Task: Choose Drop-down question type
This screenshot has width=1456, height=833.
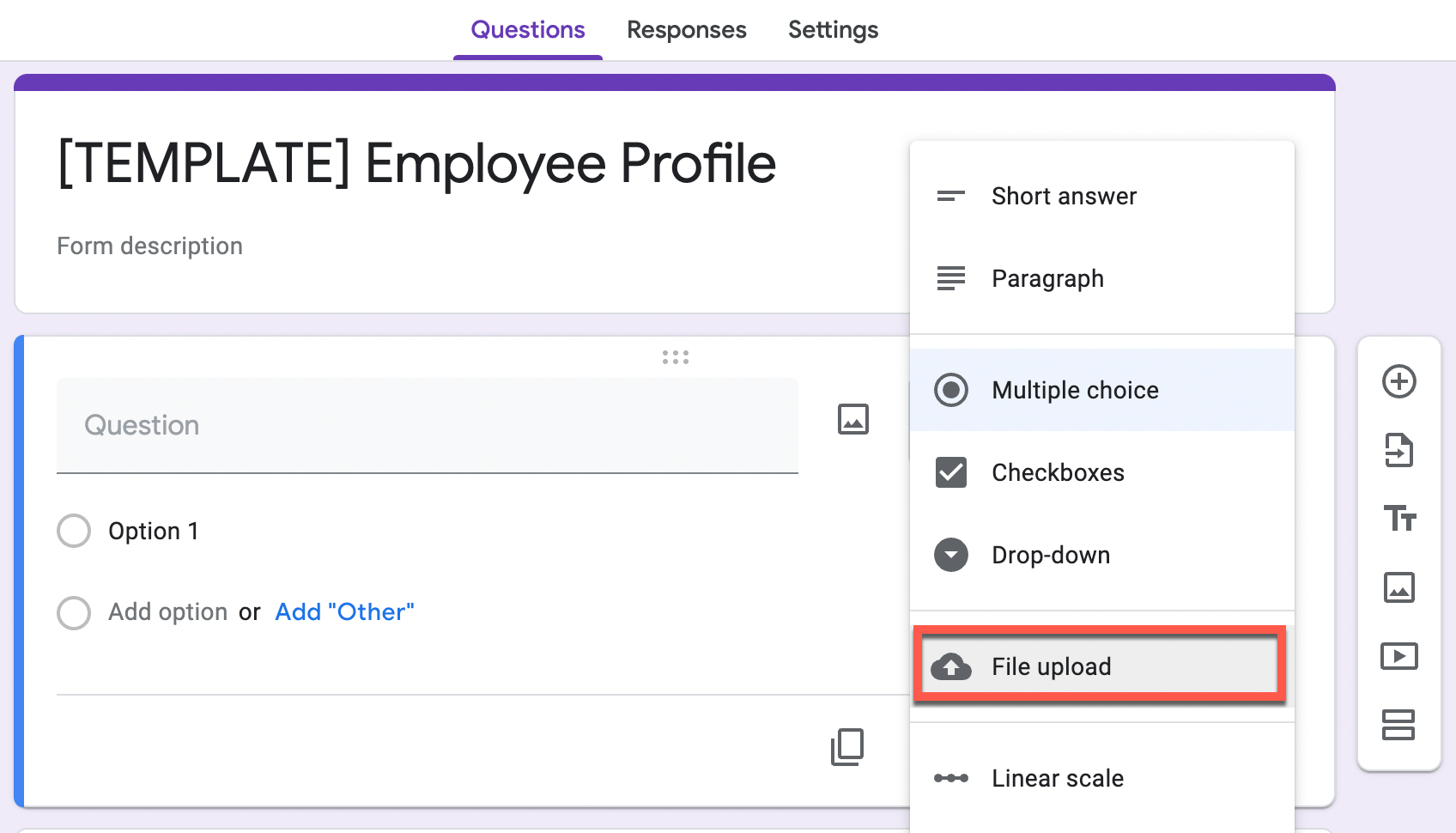Action: 1050,555
